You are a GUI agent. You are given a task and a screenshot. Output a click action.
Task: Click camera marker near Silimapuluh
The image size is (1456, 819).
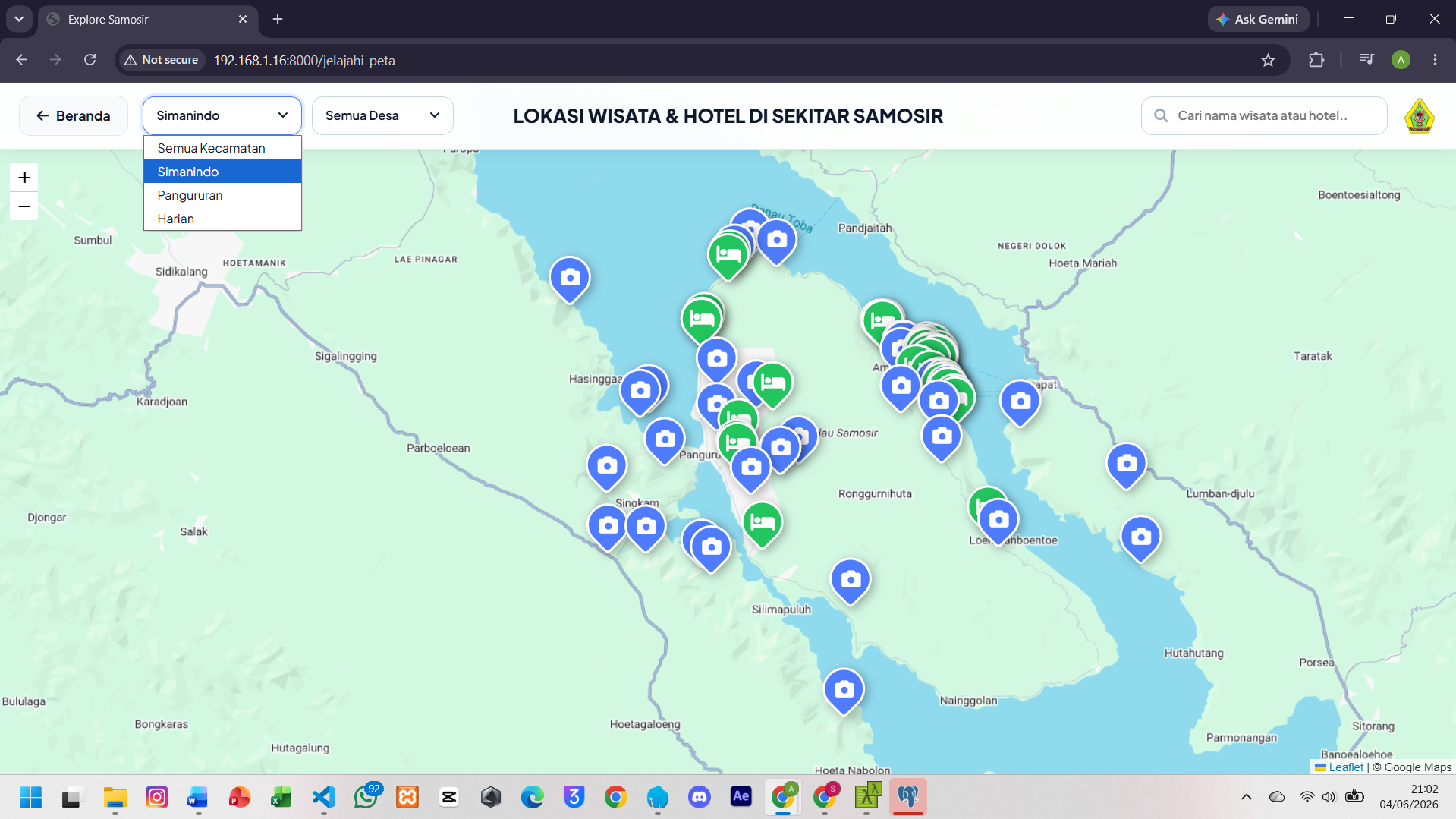[x=851, y=581]
